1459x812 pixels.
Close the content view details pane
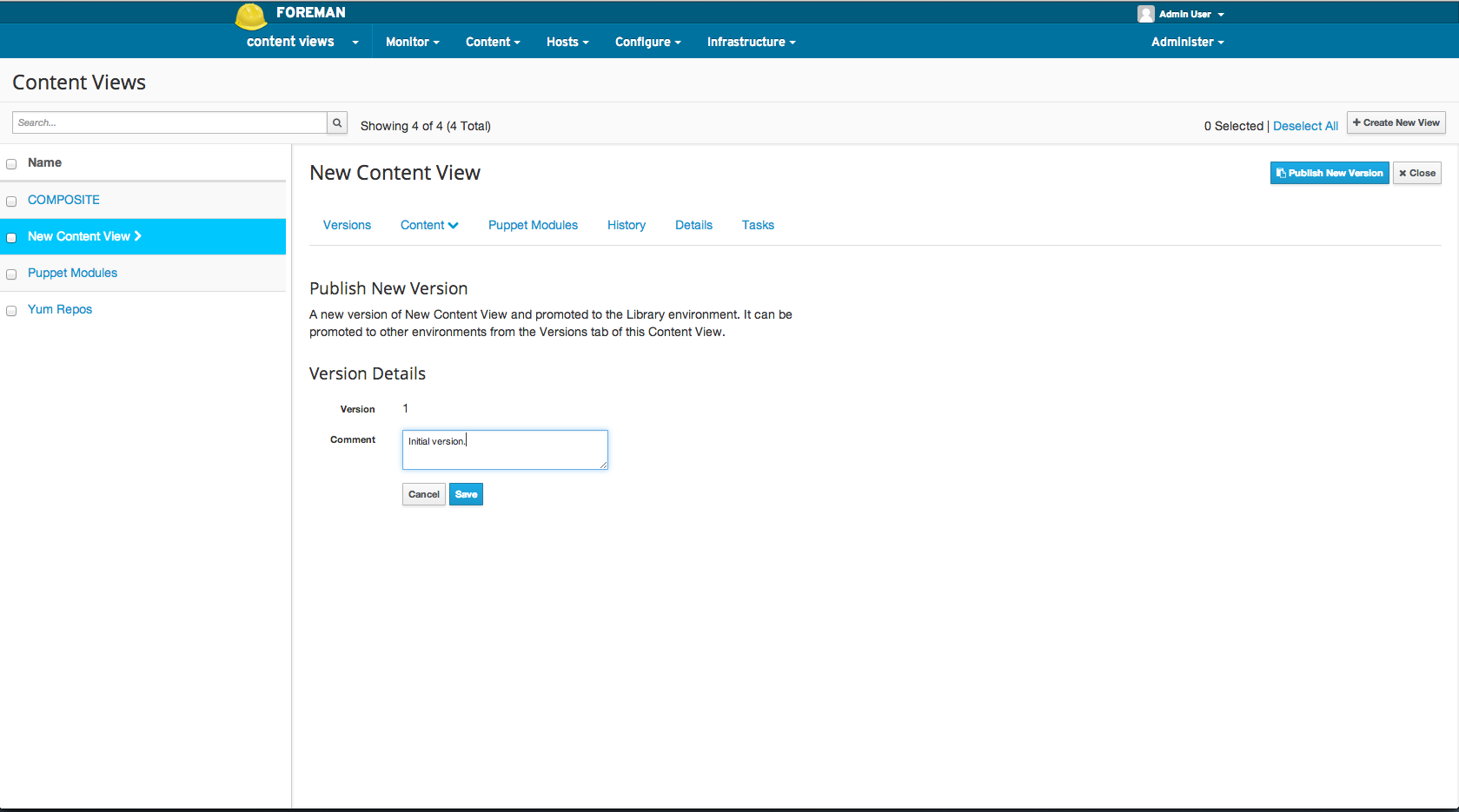coord(1417,173)
